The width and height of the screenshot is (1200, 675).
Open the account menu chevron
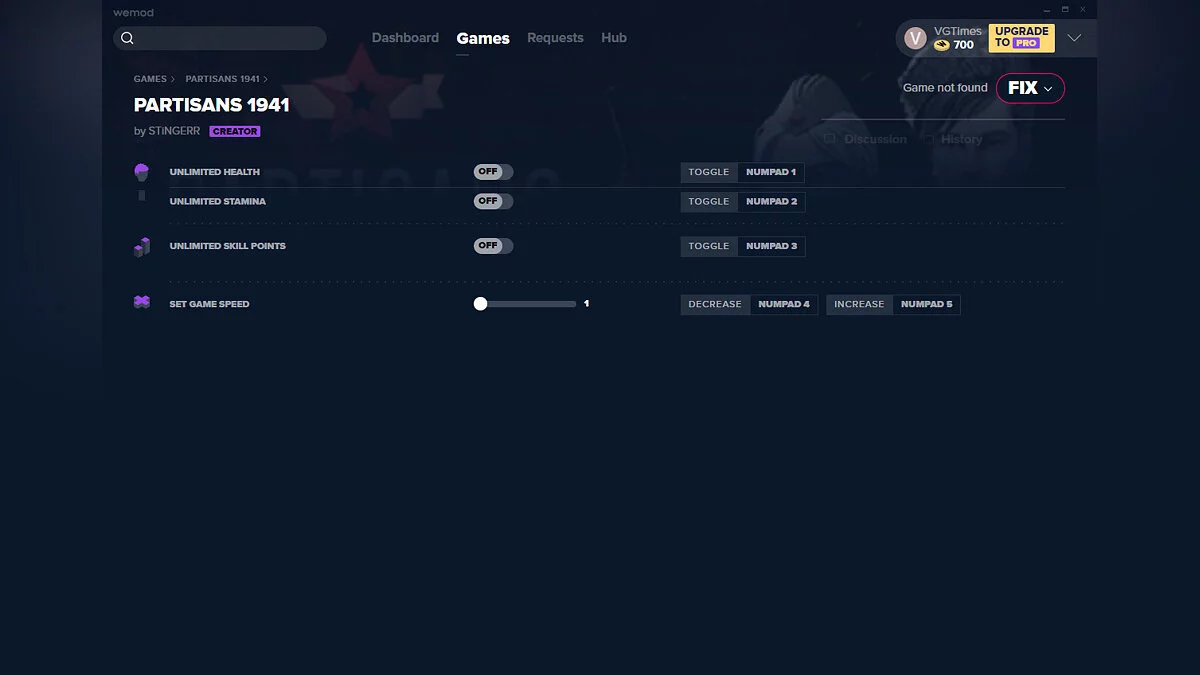coord(1074,38)
